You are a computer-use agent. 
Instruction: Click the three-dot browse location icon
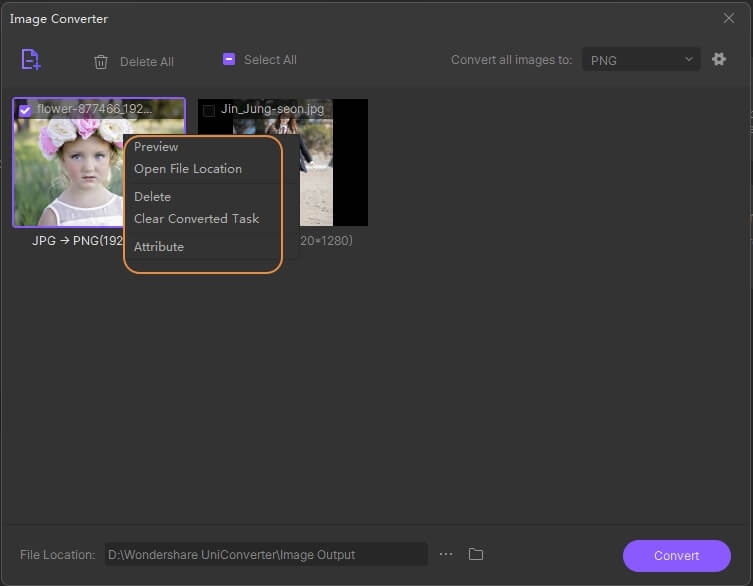[446, 554]
